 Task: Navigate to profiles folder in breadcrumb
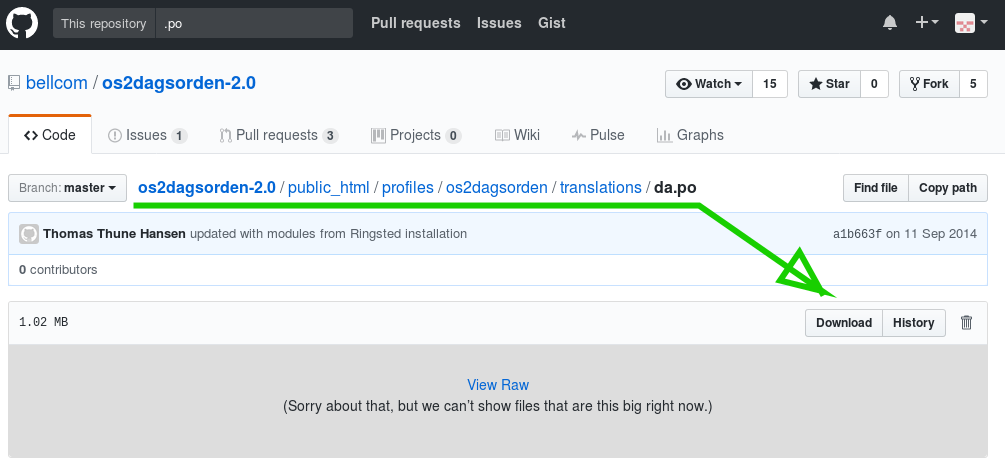pos(408,188)
